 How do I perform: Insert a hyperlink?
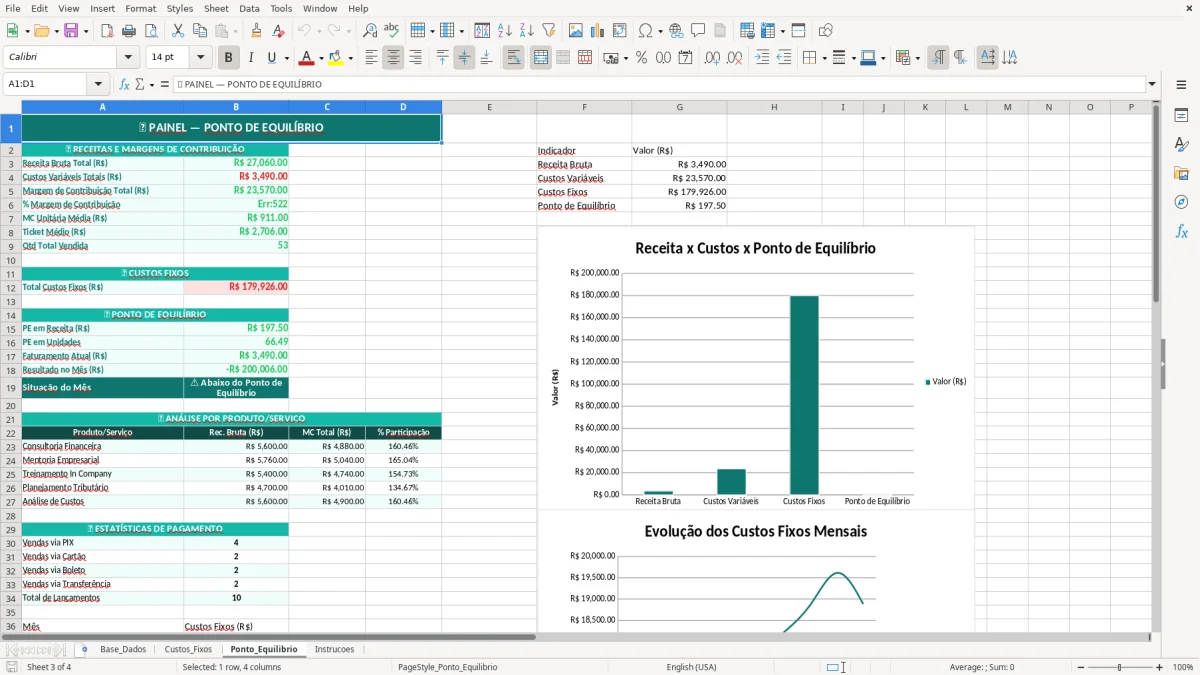[x=676, y=31]
